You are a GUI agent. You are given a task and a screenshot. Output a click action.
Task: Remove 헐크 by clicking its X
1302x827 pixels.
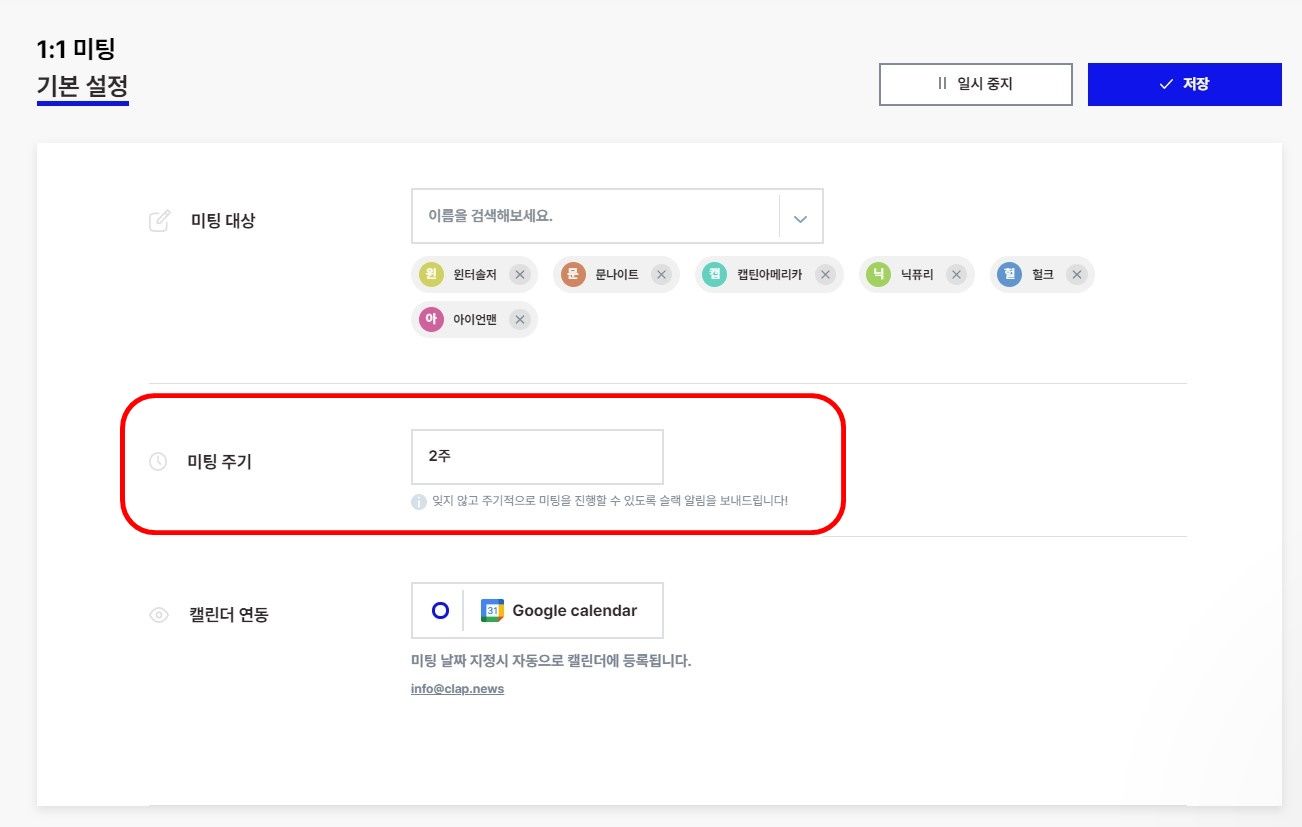pyautogui.click(x=1076, y=274)
